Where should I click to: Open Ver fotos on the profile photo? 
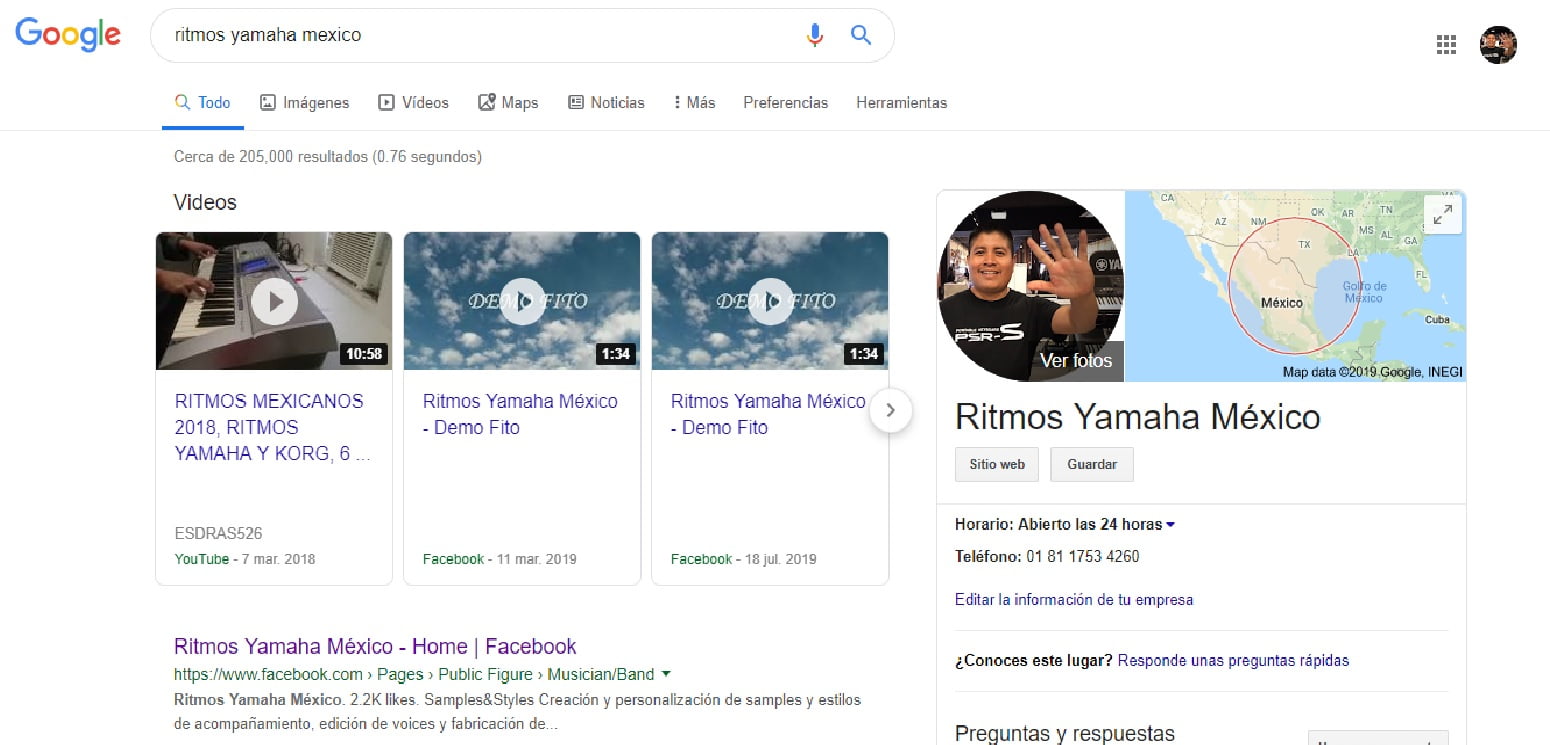[x=1076, y=361]
